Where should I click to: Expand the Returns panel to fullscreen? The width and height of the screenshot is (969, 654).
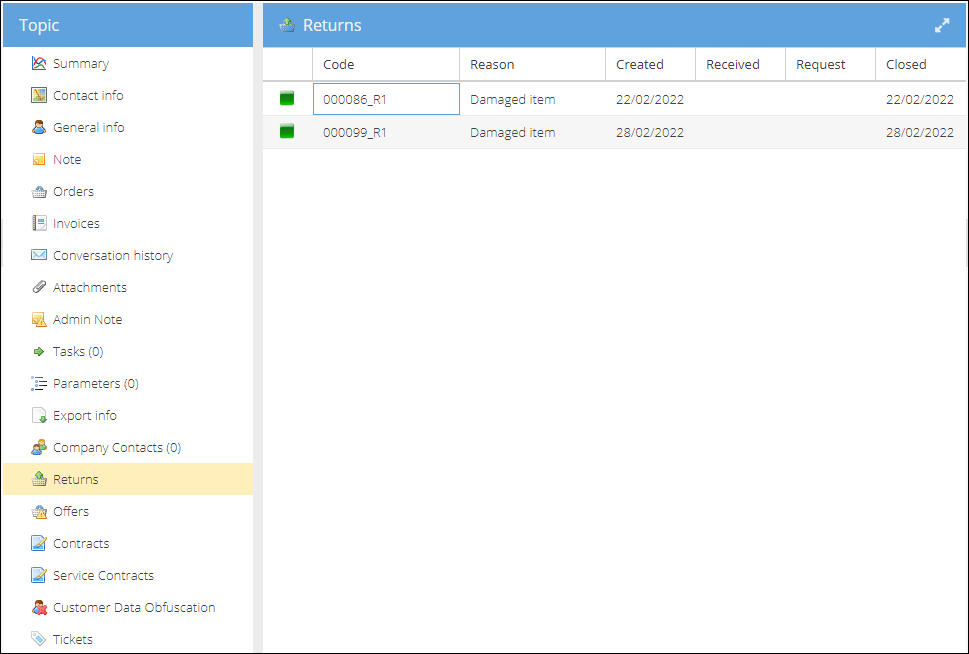pyautogui.click(x=942, y=26)
